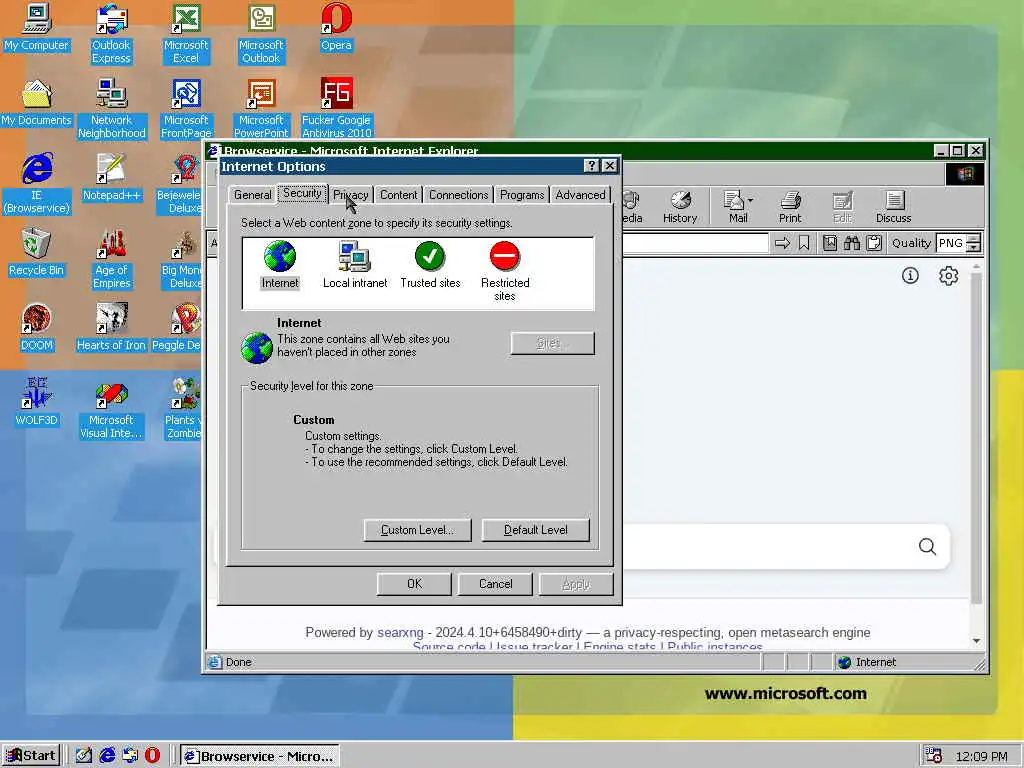Screen dimensions: 1024x768
Task: Open the Mail button dropdown arrow
Action: click(750, 201)
